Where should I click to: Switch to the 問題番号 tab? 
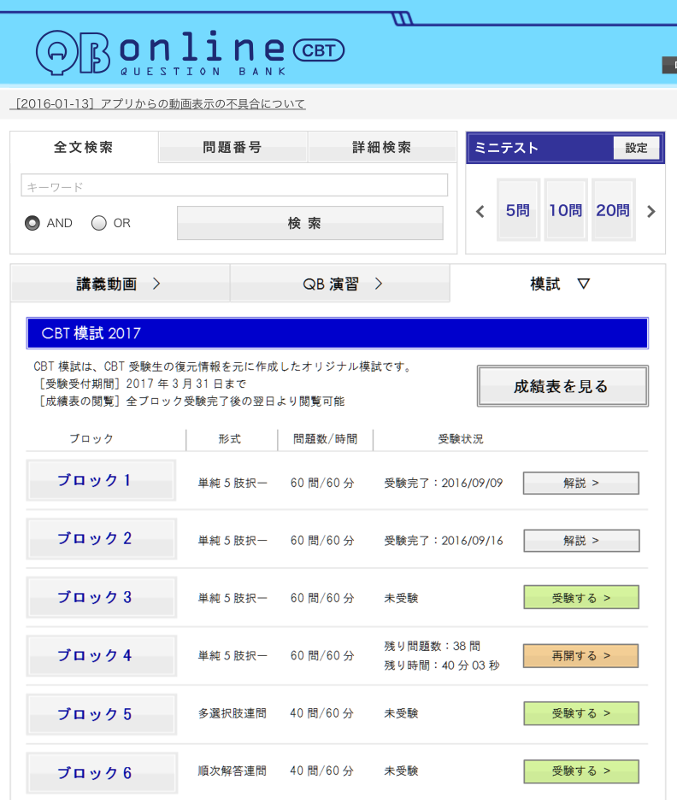point(233,147)
